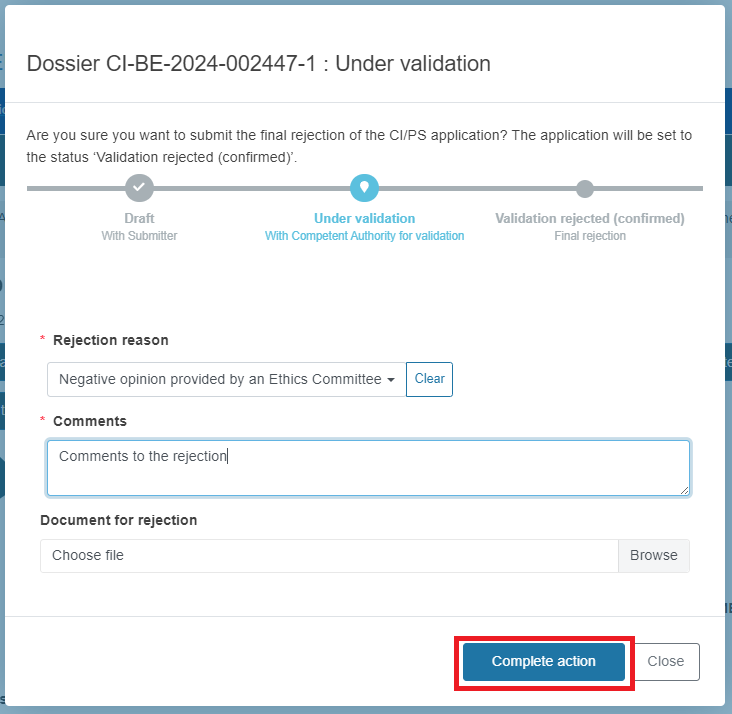Viewport: 732px width, 714px height.
Task: Click the 'Document for rejection' label
Action: (119, 520)
